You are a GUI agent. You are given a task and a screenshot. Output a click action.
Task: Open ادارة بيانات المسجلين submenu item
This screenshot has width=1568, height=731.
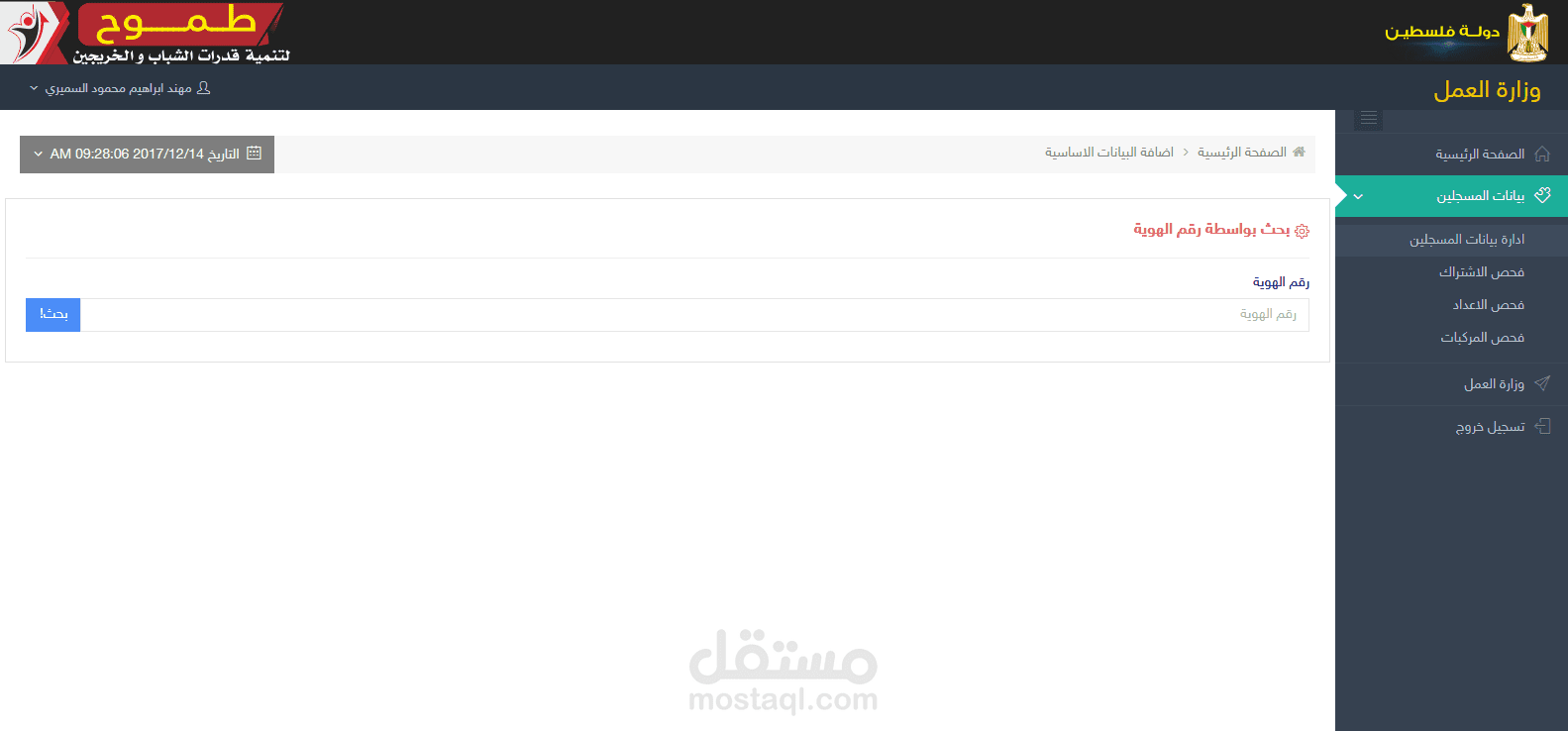[1467, 240]
